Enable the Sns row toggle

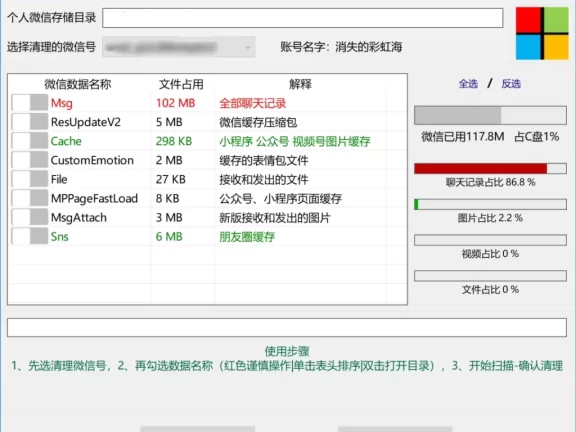click(30, 236)
